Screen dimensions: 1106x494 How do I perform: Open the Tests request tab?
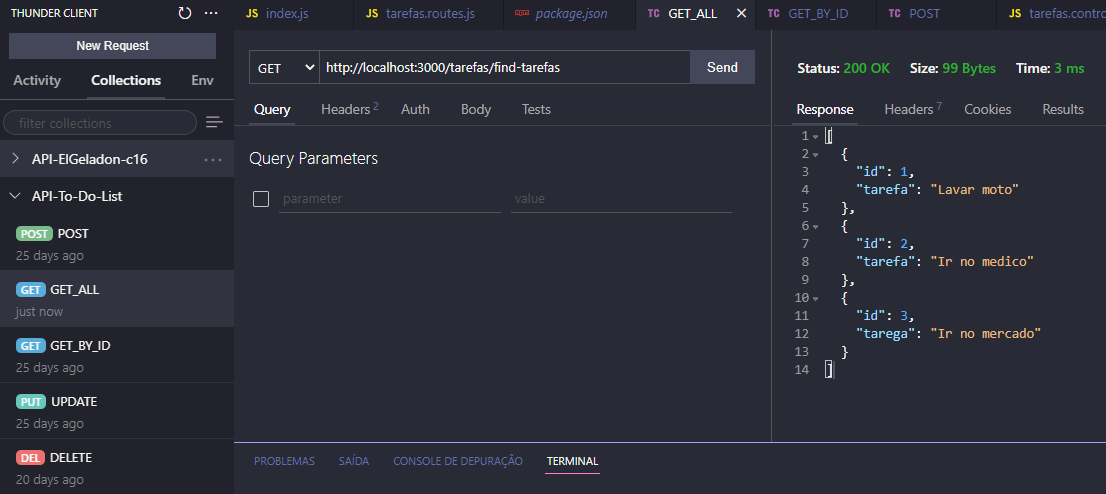coord(536,109)
